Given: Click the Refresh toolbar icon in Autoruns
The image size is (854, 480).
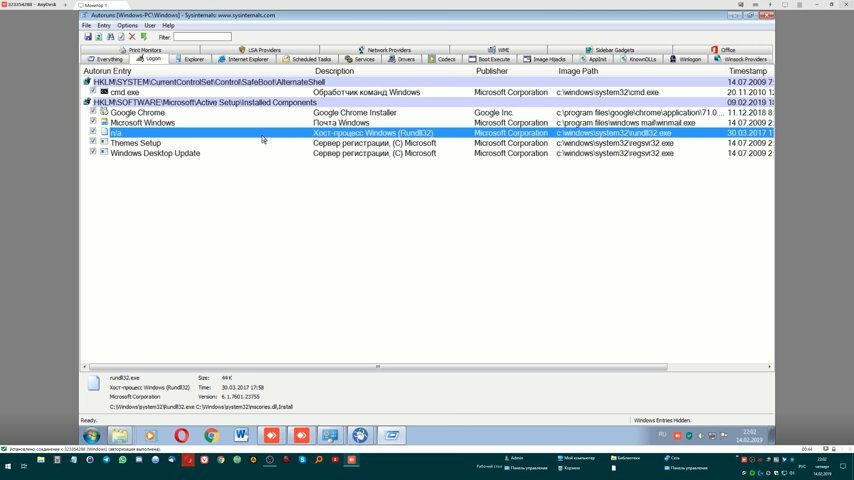Looking at the screenshot, I should tap(99, 37).
